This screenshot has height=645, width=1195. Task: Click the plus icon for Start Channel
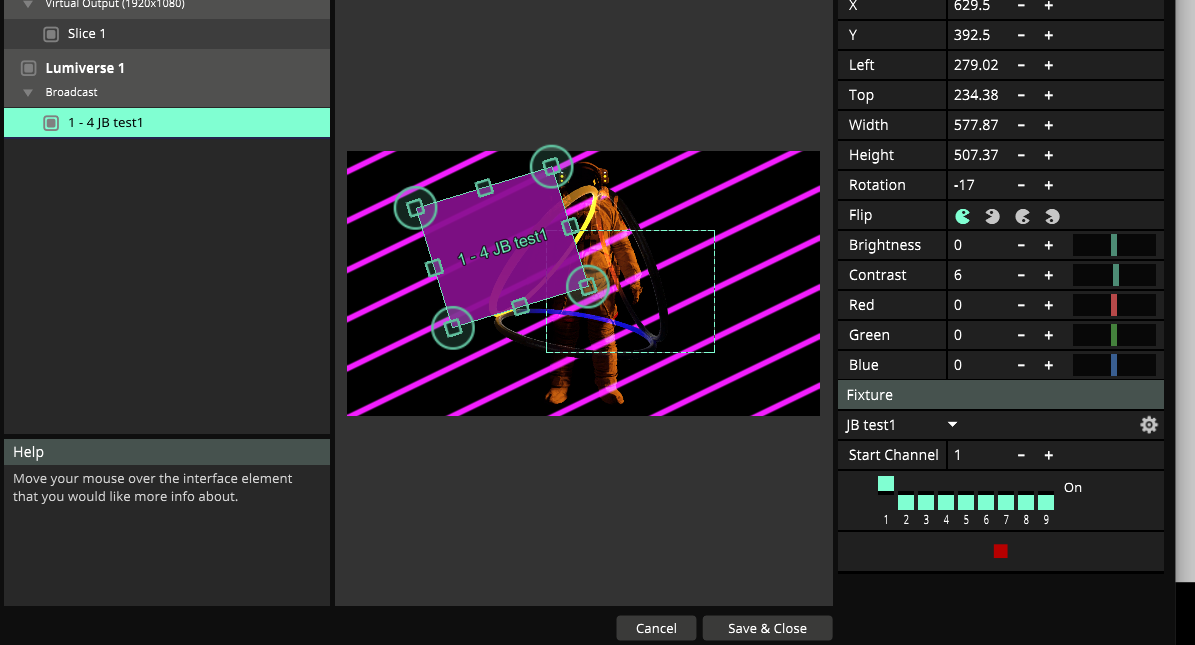(x=1049, y=455)
